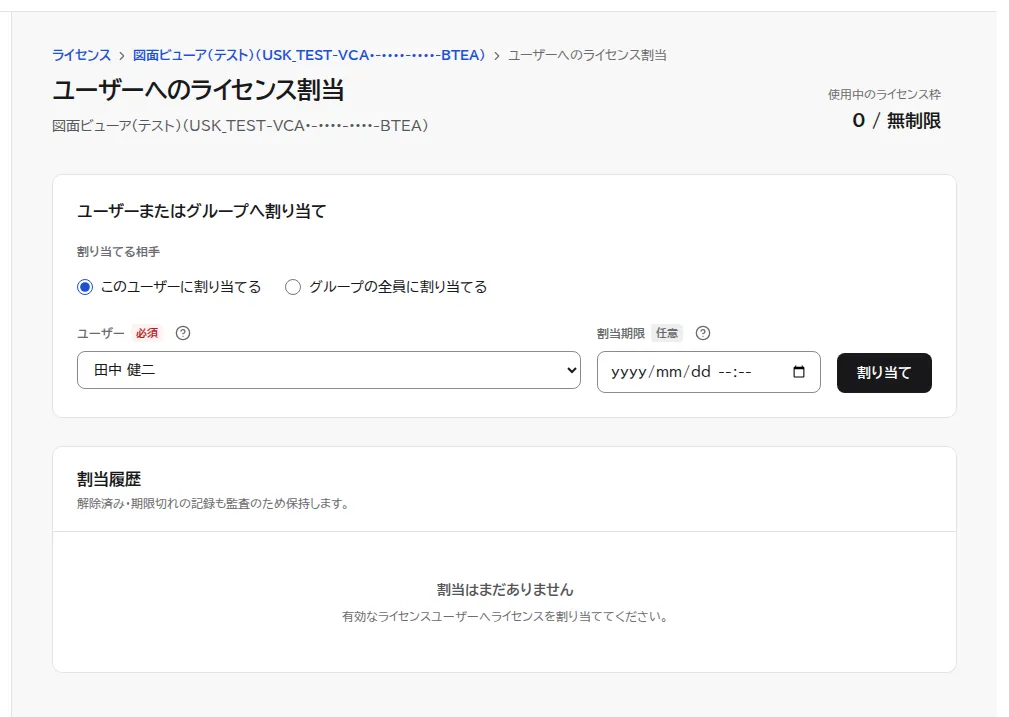Click the 使用中のライセンス枠 label
The image size is (1009, 717).
pos(884,95)
